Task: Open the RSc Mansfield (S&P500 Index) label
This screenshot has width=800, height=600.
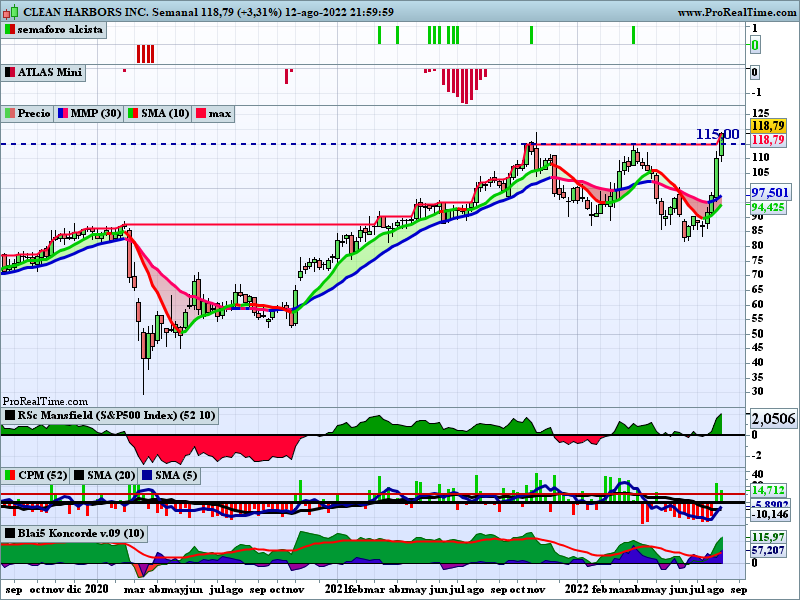Action: pyautogui.click(x=116, y=415)
